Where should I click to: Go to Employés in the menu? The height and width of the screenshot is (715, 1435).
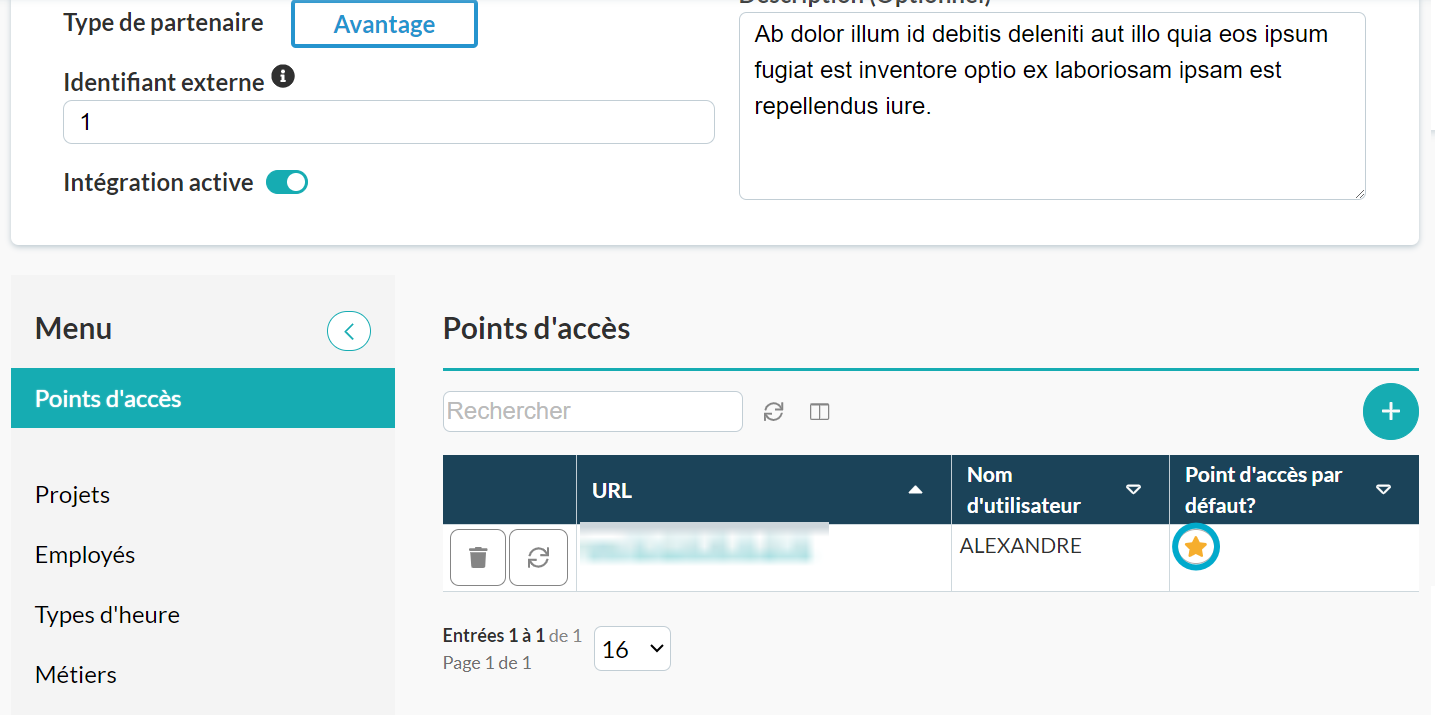85,555
